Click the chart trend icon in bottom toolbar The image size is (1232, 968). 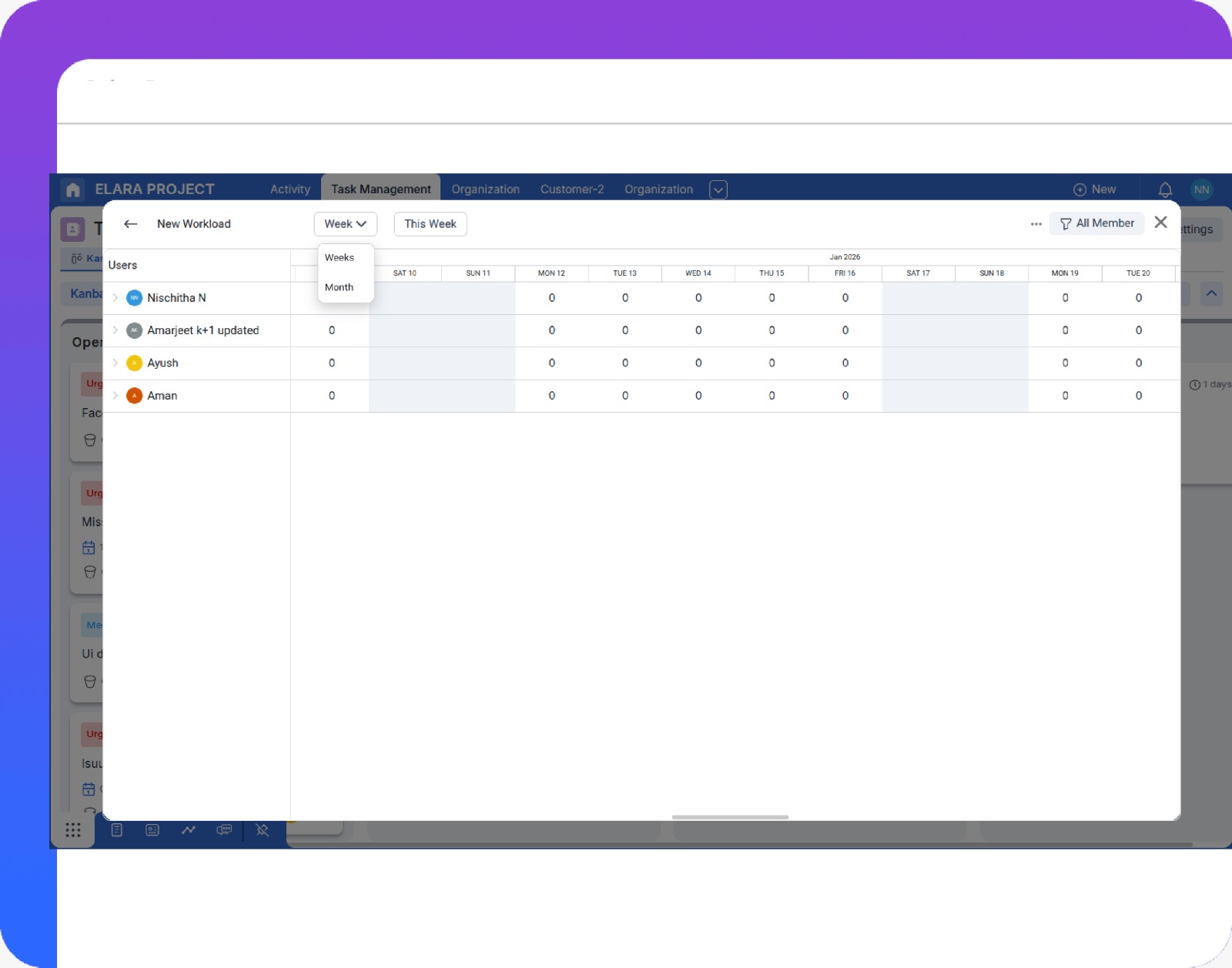189,829
